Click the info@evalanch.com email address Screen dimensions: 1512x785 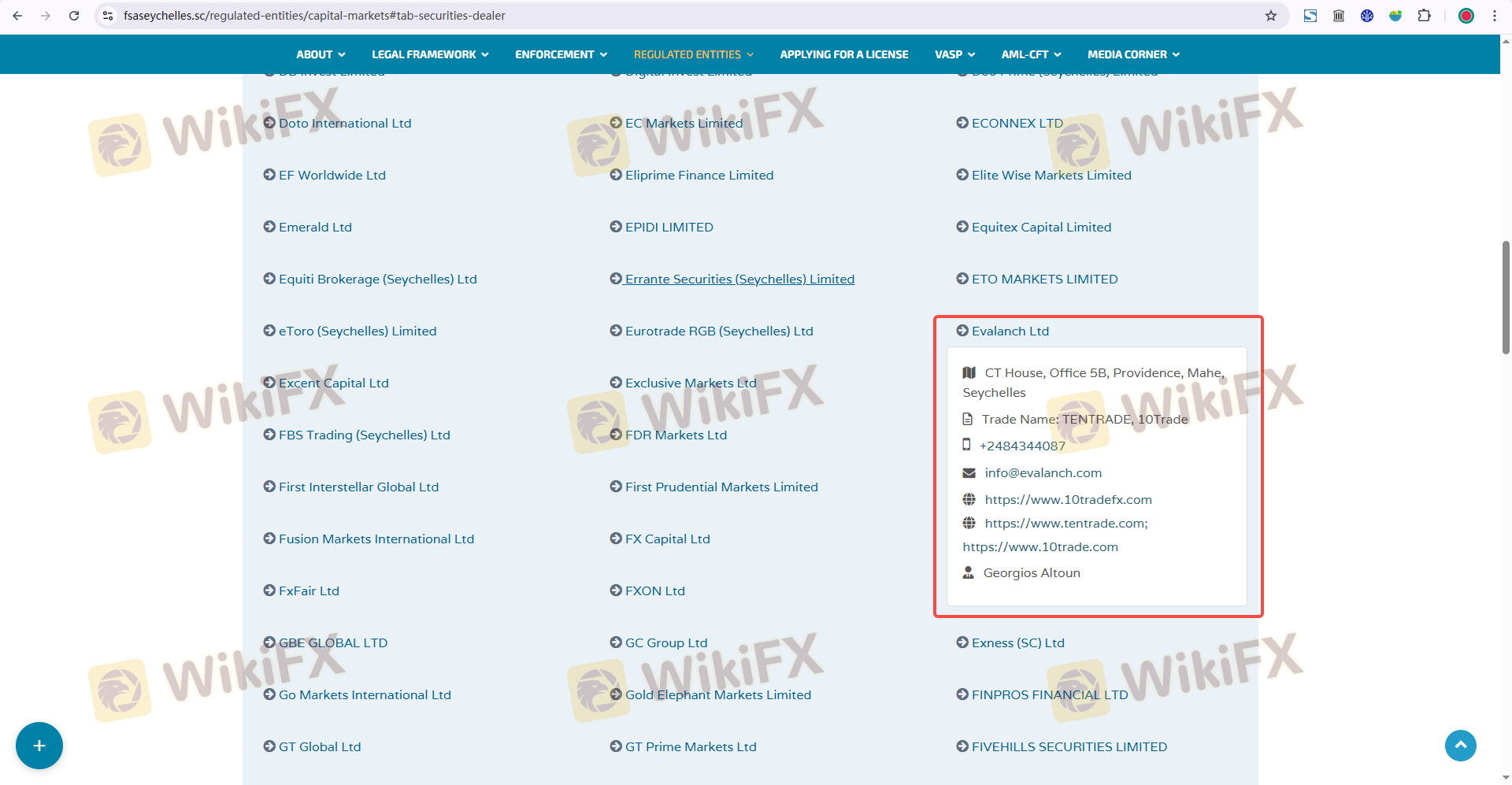[x=1043, y=472]
